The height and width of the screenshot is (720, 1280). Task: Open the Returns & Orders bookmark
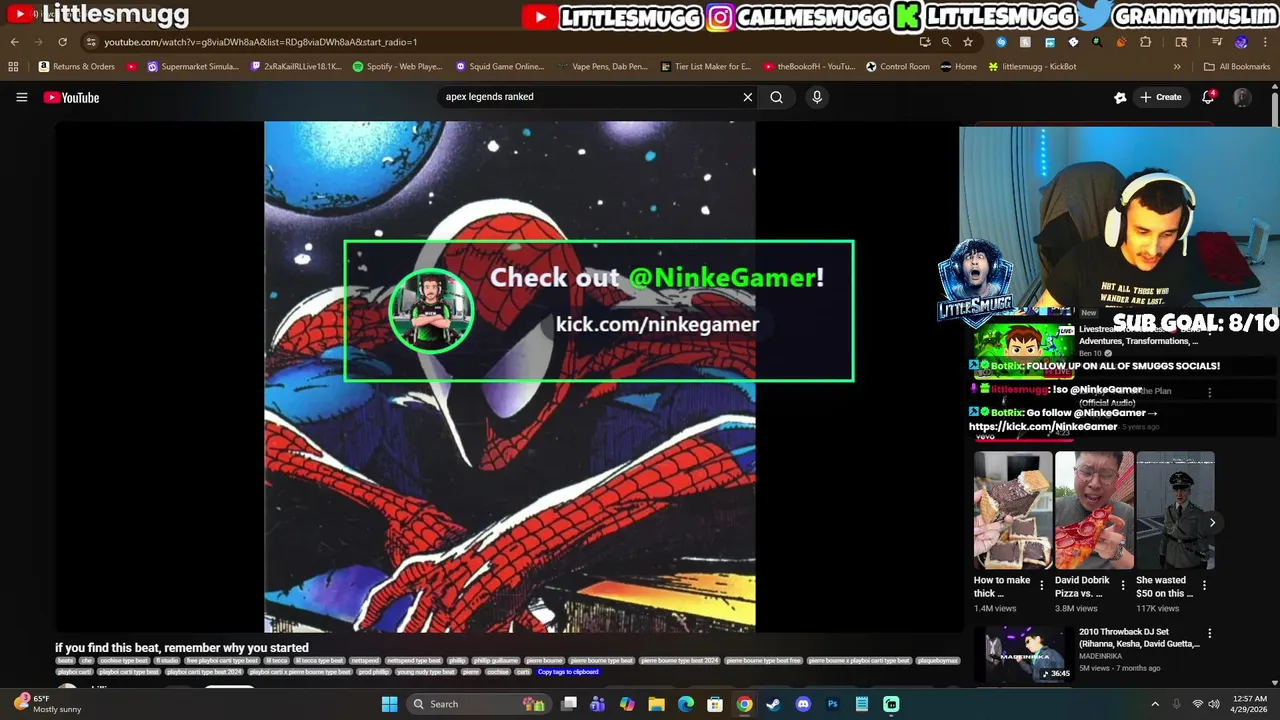[x=77, y=67]
